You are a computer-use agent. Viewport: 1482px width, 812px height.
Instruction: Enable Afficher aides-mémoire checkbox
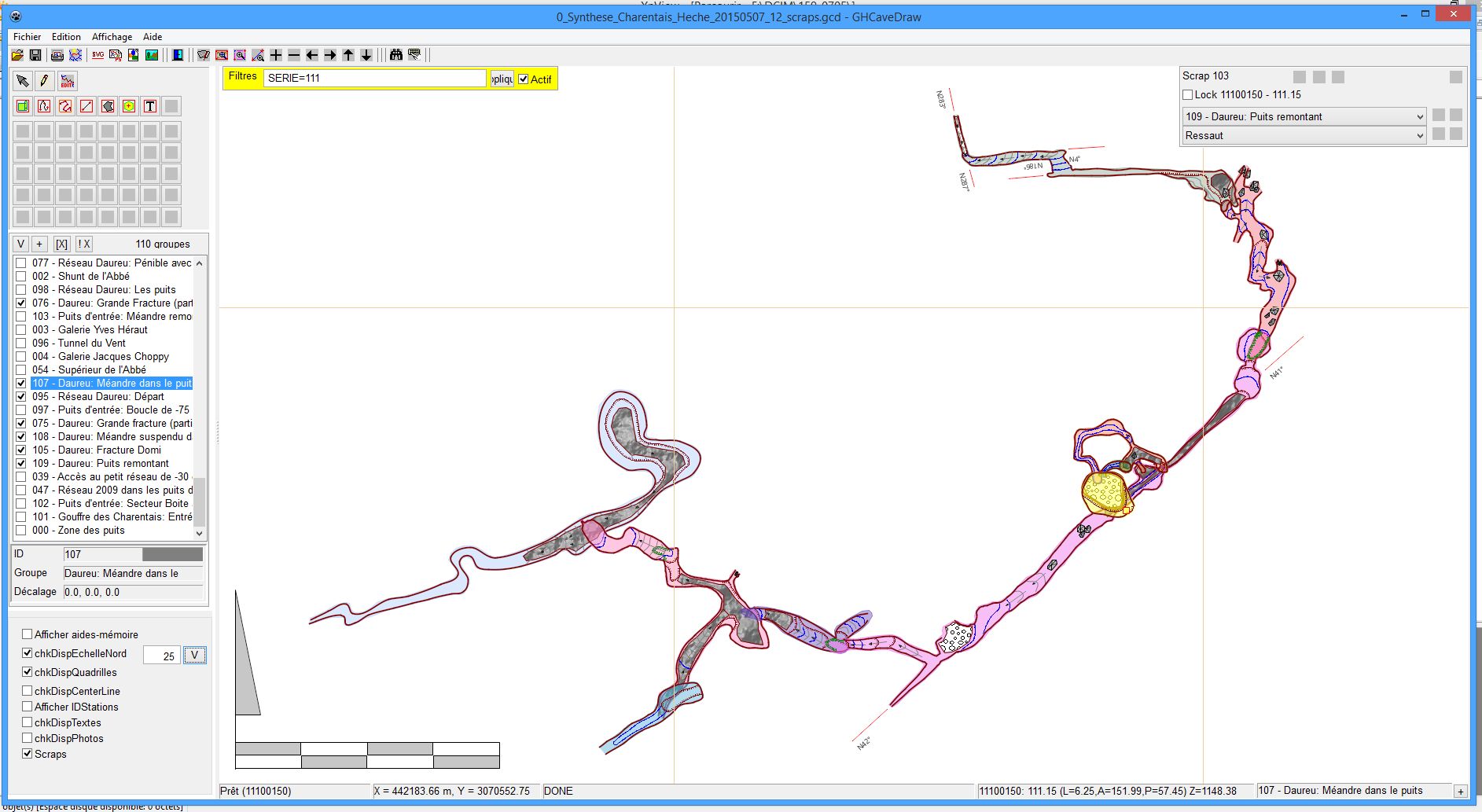click(x=28, y=634)
